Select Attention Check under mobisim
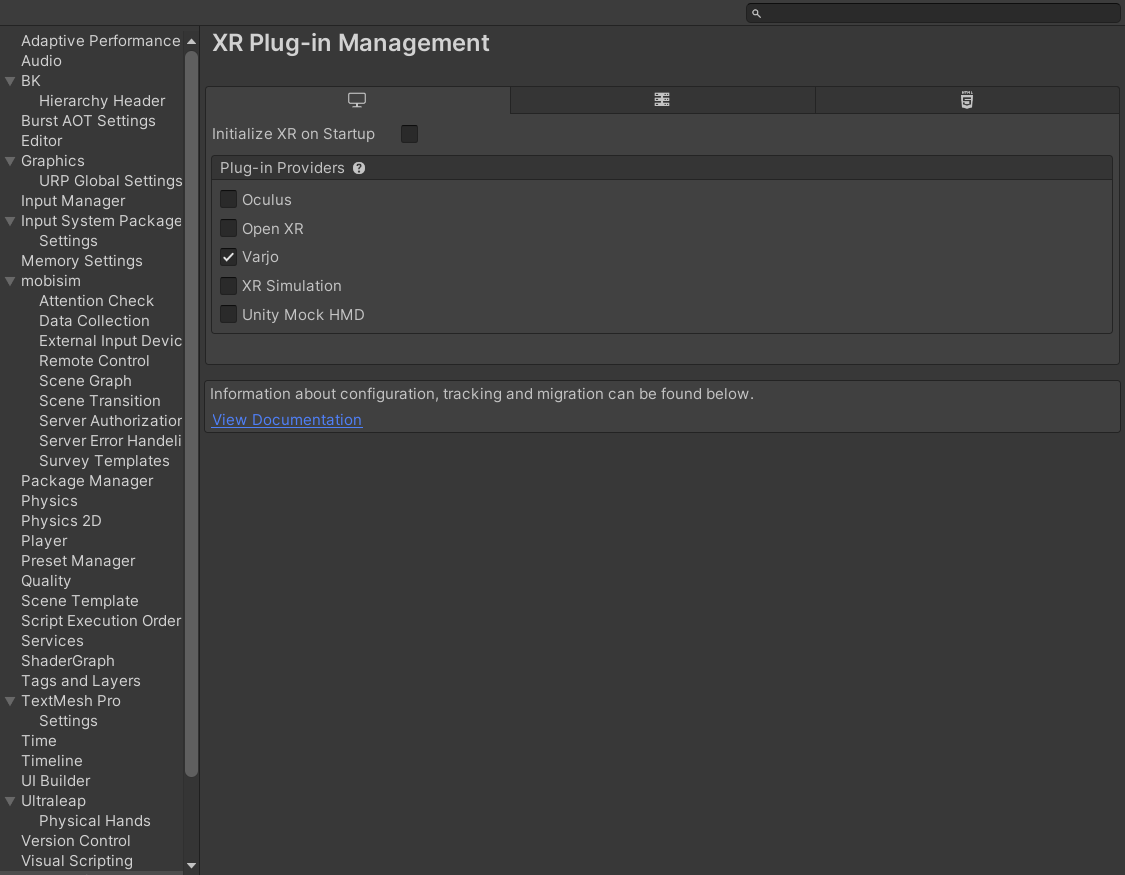 coord(96,301)
